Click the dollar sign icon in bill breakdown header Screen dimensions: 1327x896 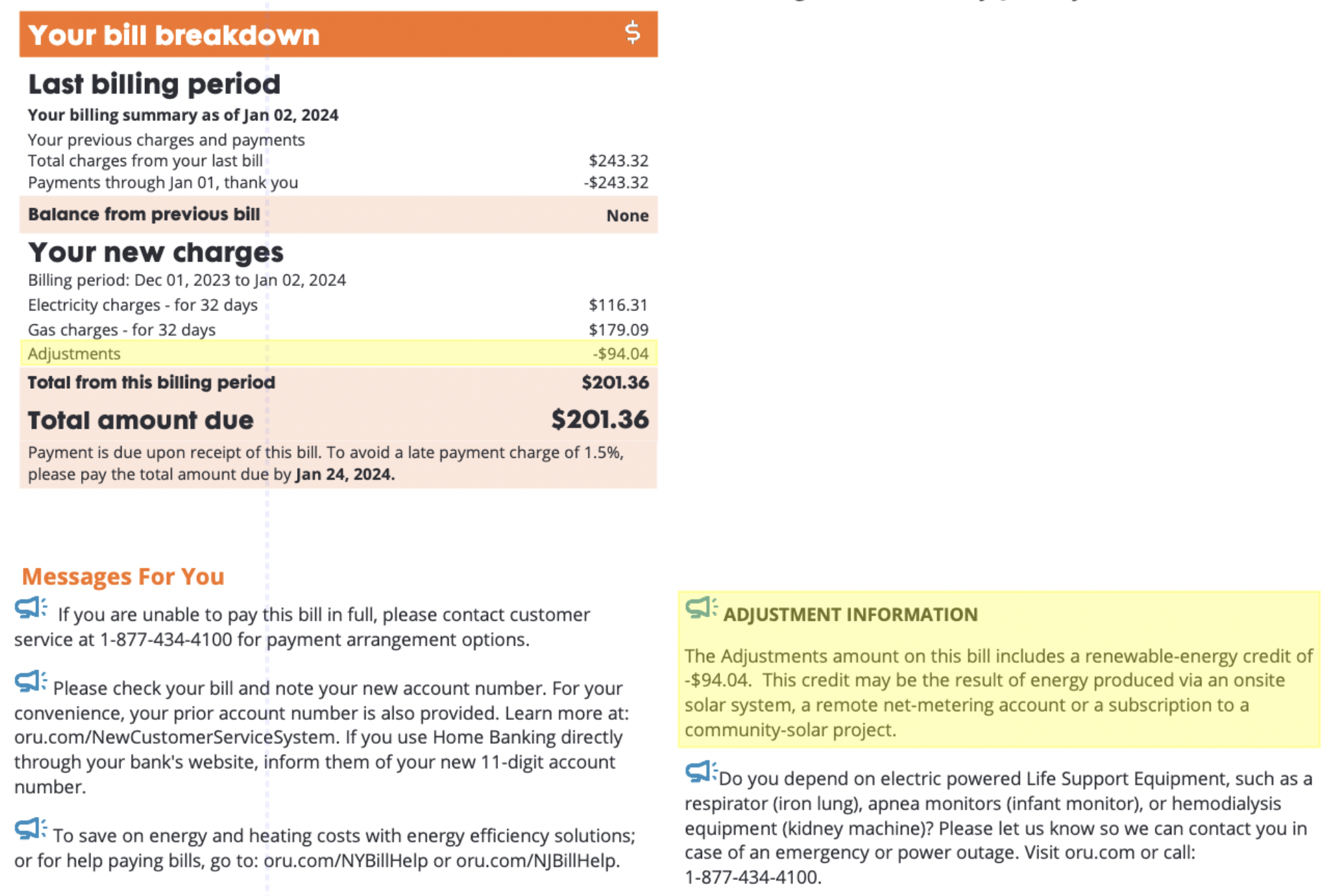coord(632,32)
